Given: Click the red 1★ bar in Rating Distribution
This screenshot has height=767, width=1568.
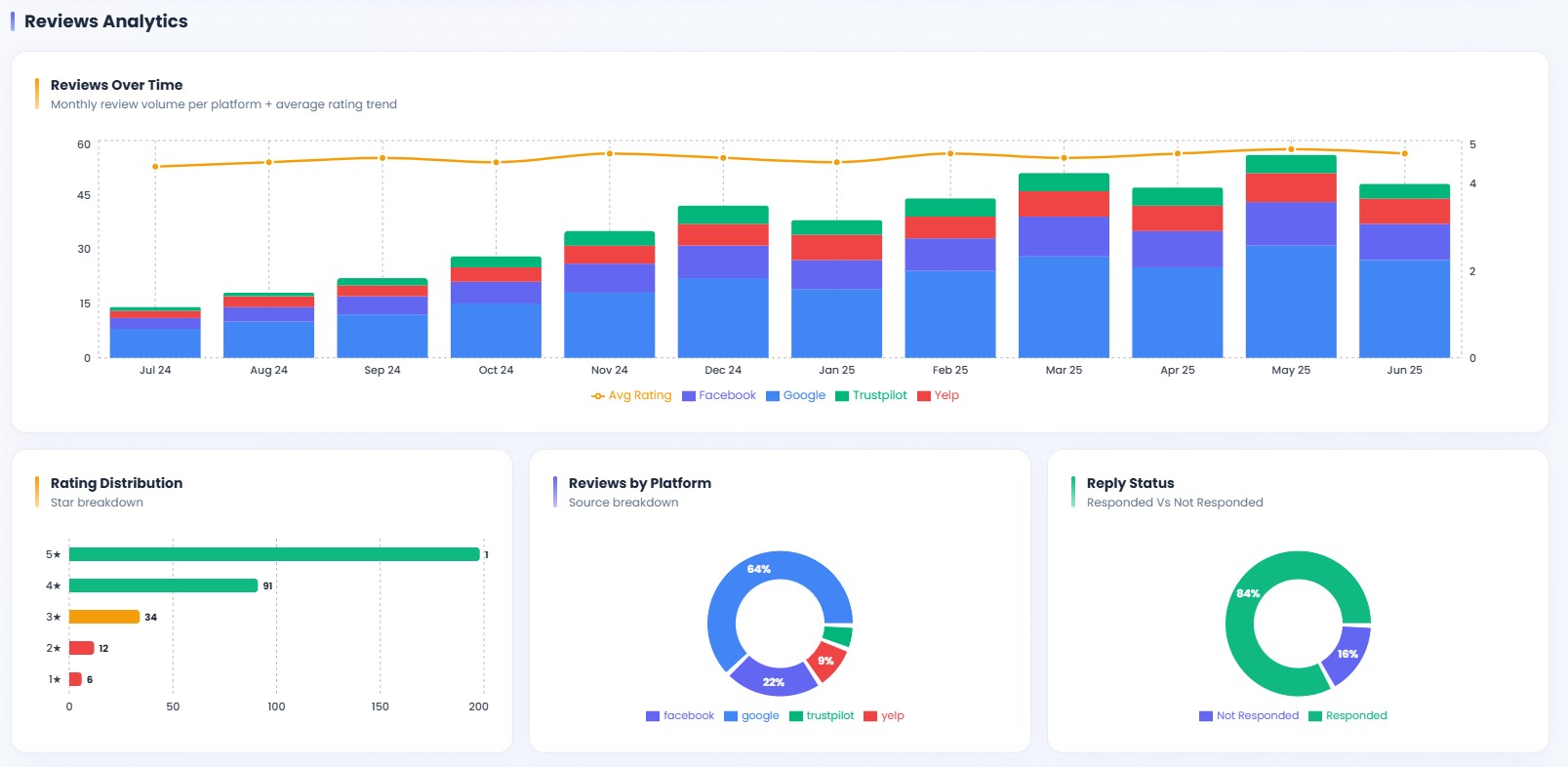Looking at the screenshot, I should [75, 679].
